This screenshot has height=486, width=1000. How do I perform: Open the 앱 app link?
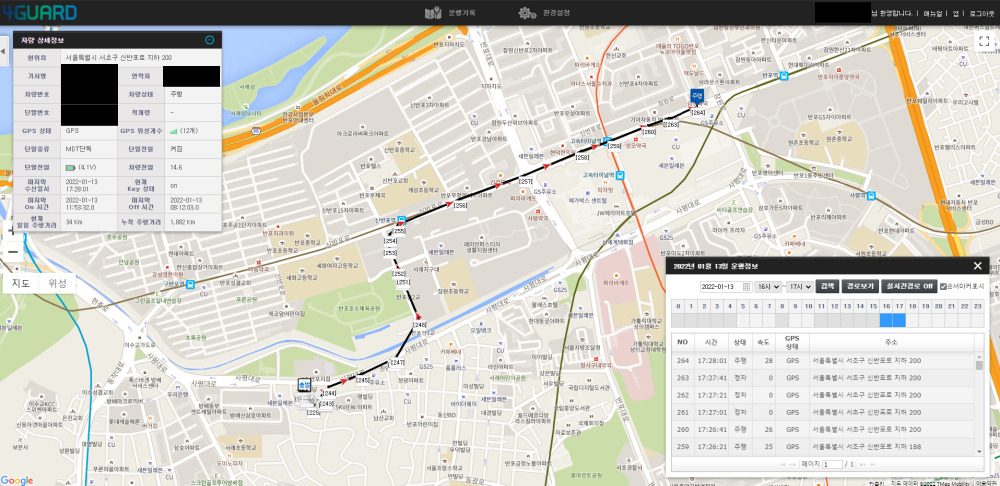click(956, 13)
